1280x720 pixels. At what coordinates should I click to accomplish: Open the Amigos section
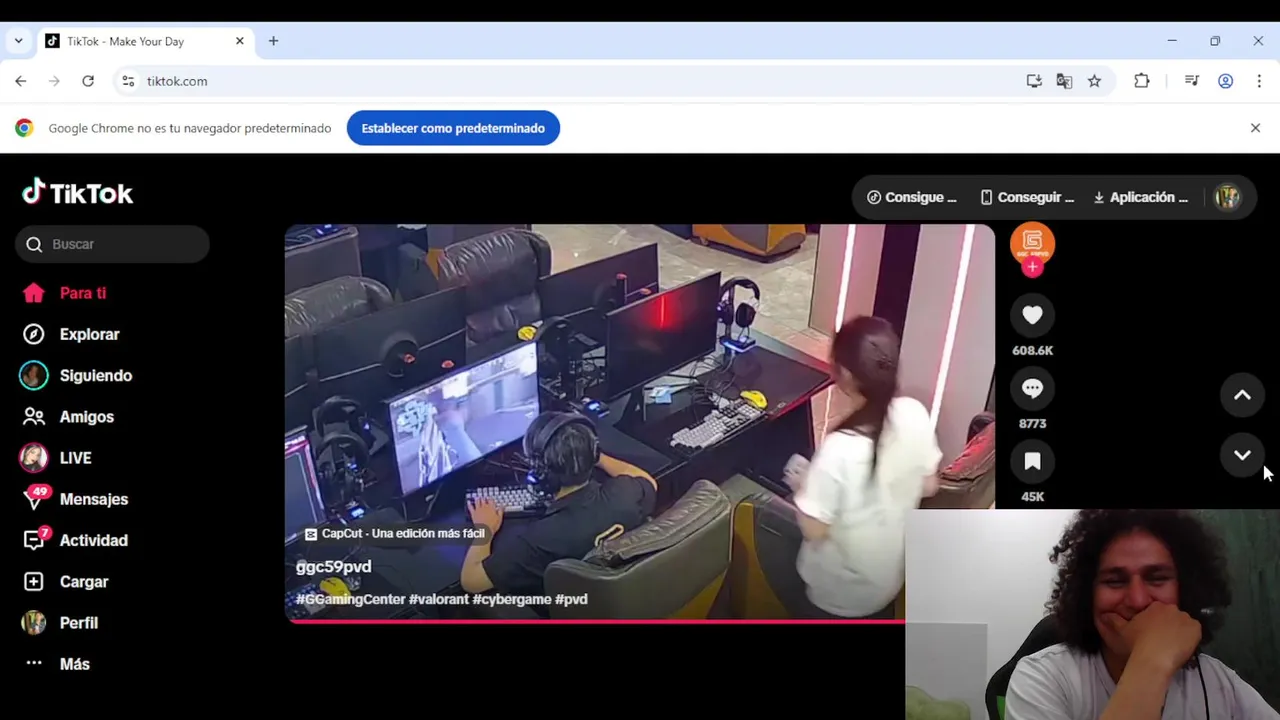[67, 416]
